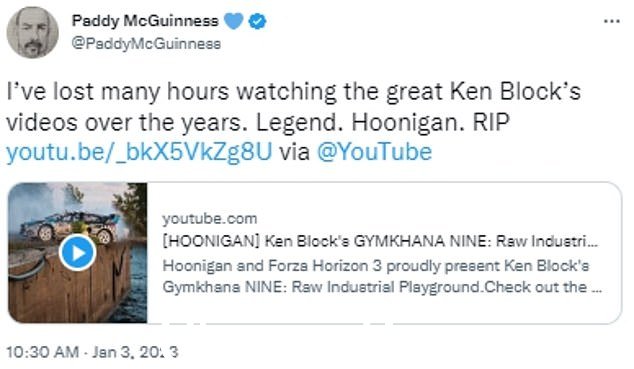
Task: Open the @PaddyMcGuinness handle link
Action: pos(146,43)
